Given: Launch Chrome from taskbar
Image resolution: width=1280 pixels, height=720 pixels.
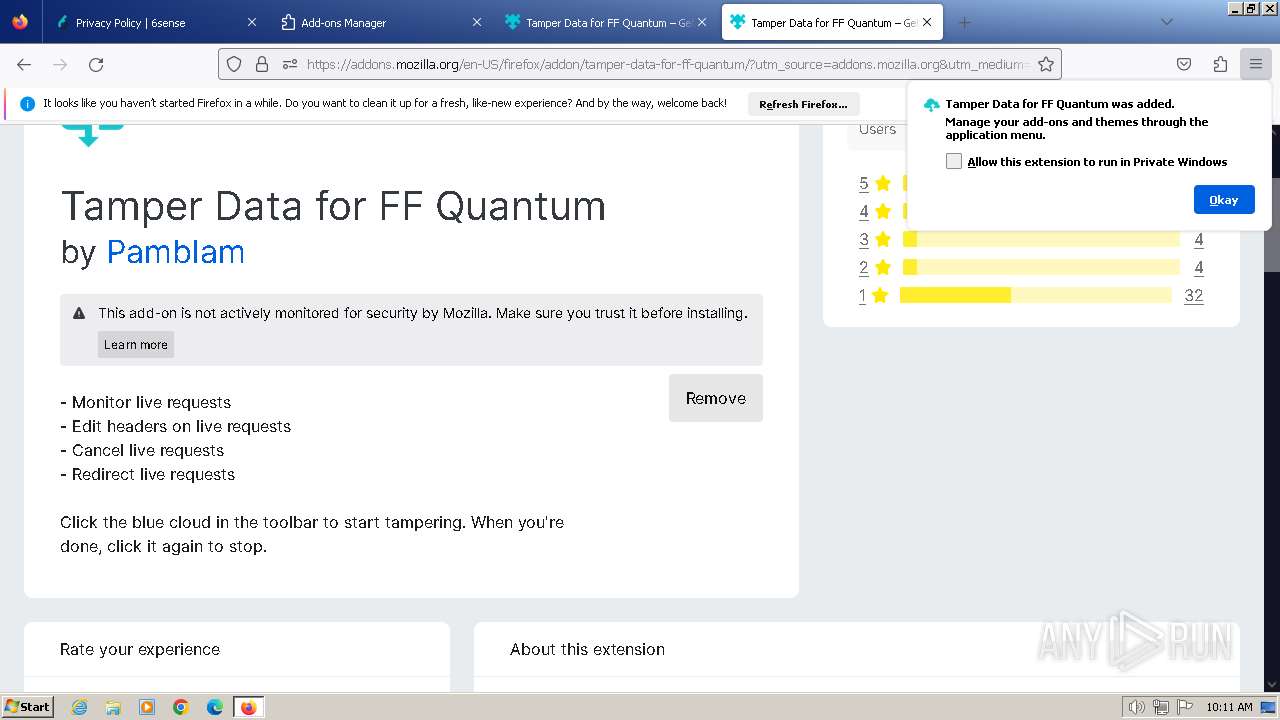Looking at the screenshot, I should pos(181,707).
